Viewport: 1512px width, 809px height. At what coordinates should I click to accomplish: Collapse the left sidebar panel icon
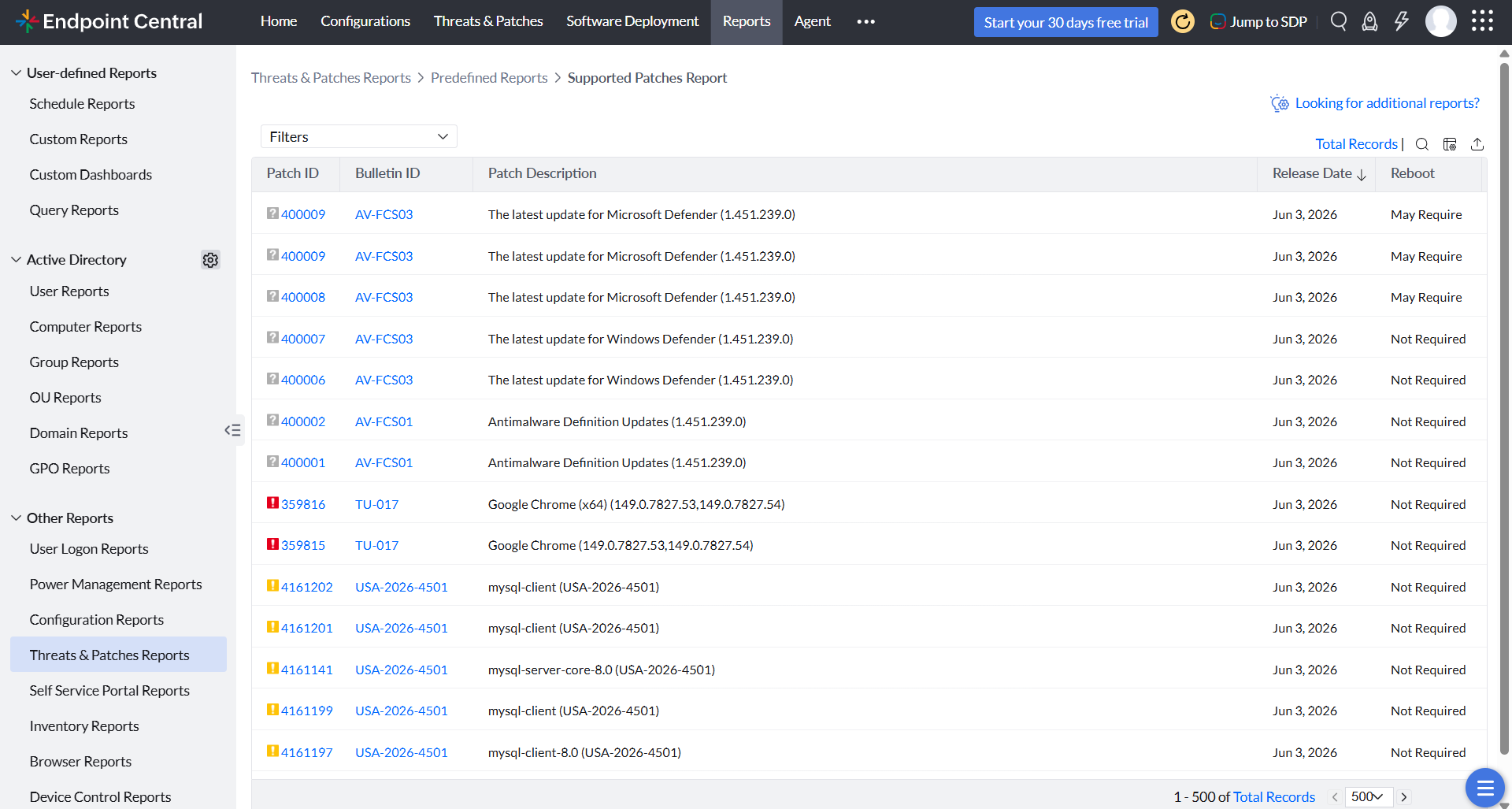[x=233, y=430]
